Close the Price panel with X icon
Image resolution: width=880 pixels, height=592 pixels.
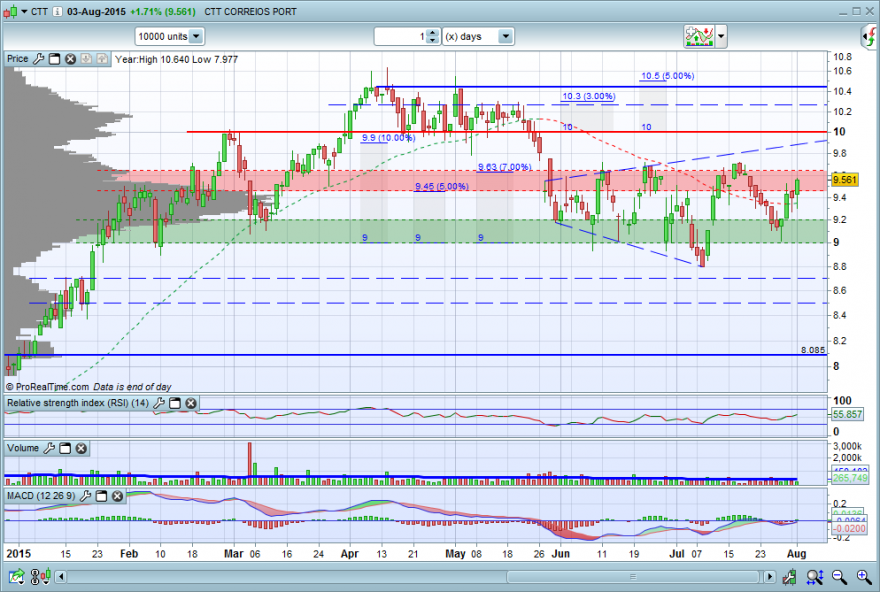[70, 58]
